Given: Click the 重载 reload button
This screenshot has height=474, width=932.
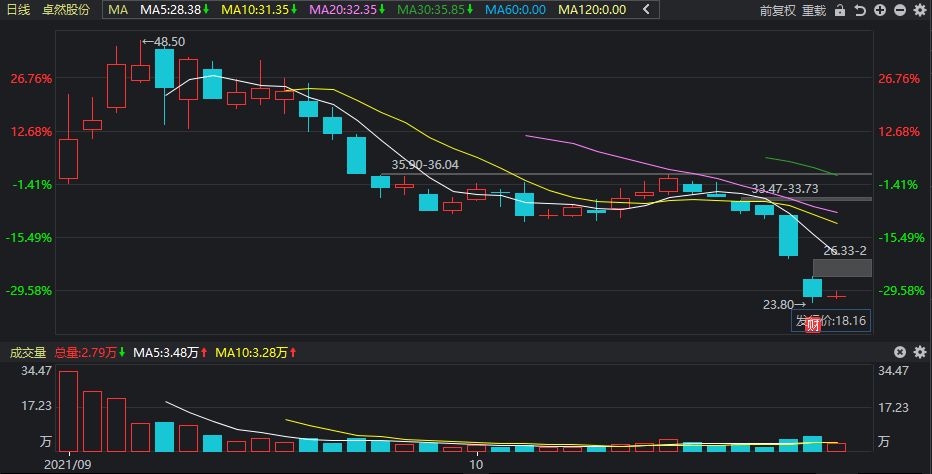Looking at the screenshot, I should point(813,10).
